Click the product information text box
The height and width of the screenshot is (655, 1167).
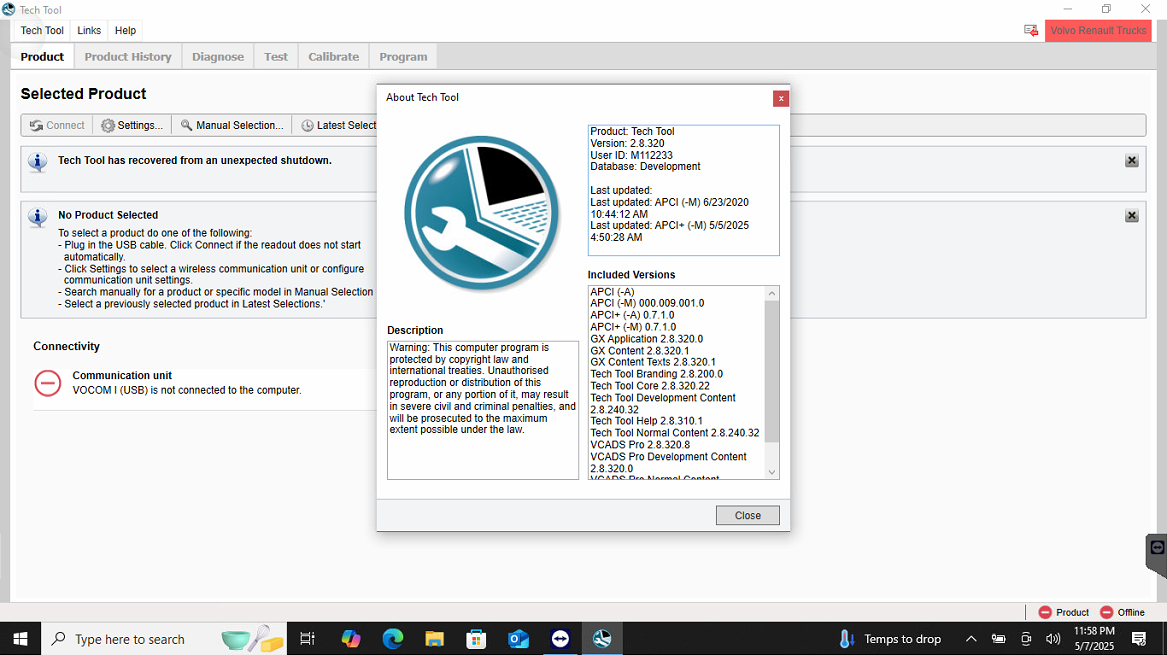(683, 190)
